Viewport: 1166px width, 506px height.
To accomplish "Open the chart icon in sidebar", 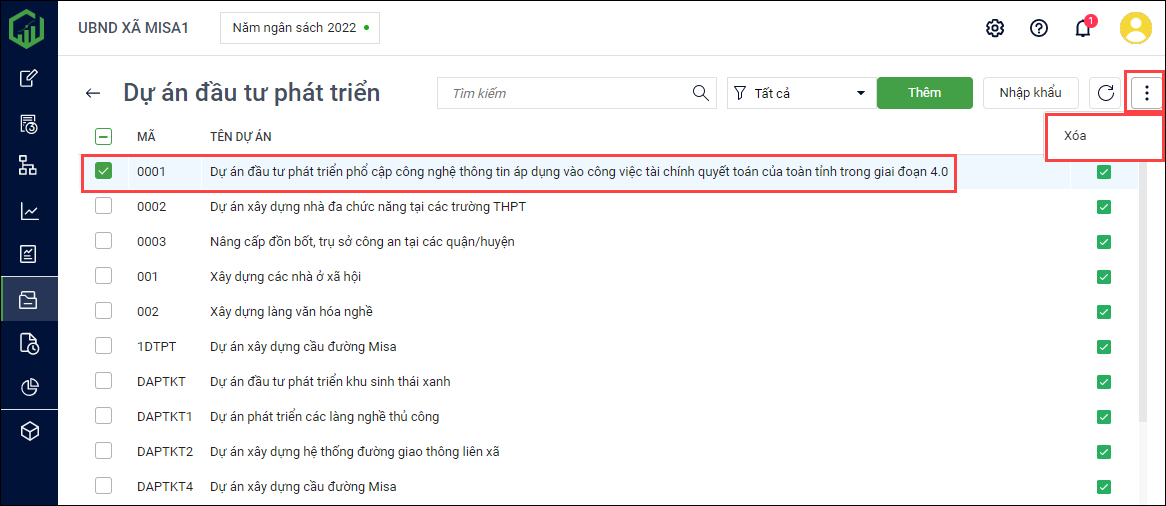I will (29, 211).
